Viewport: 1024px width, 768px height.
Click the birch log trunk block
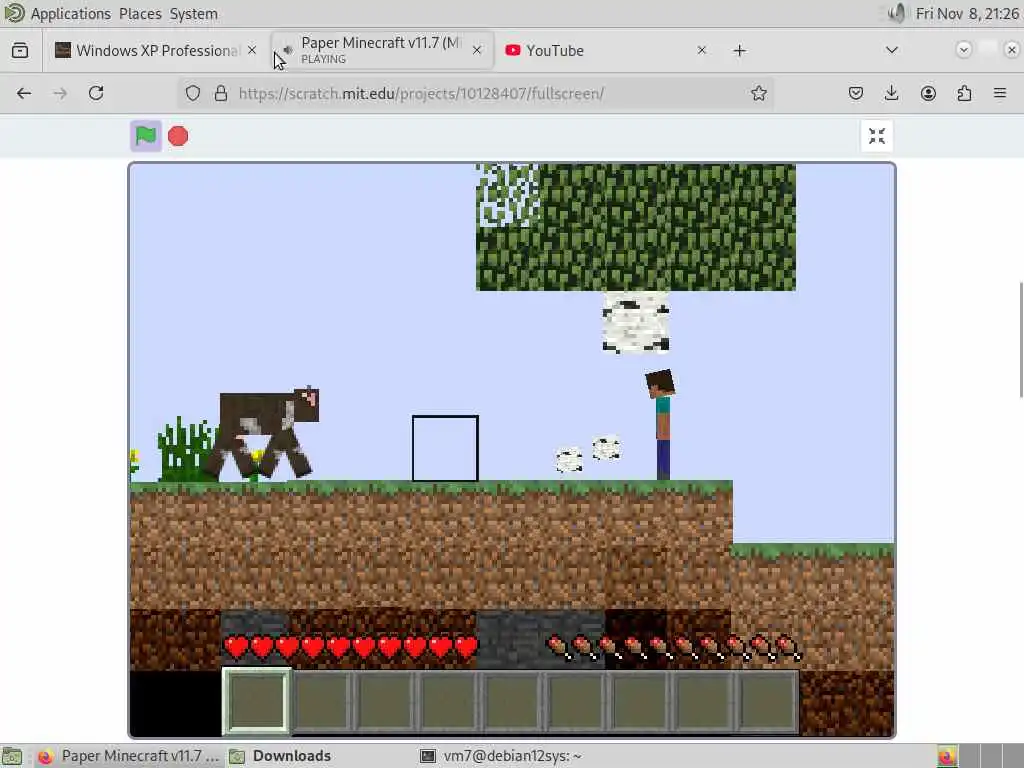(636, 322)
